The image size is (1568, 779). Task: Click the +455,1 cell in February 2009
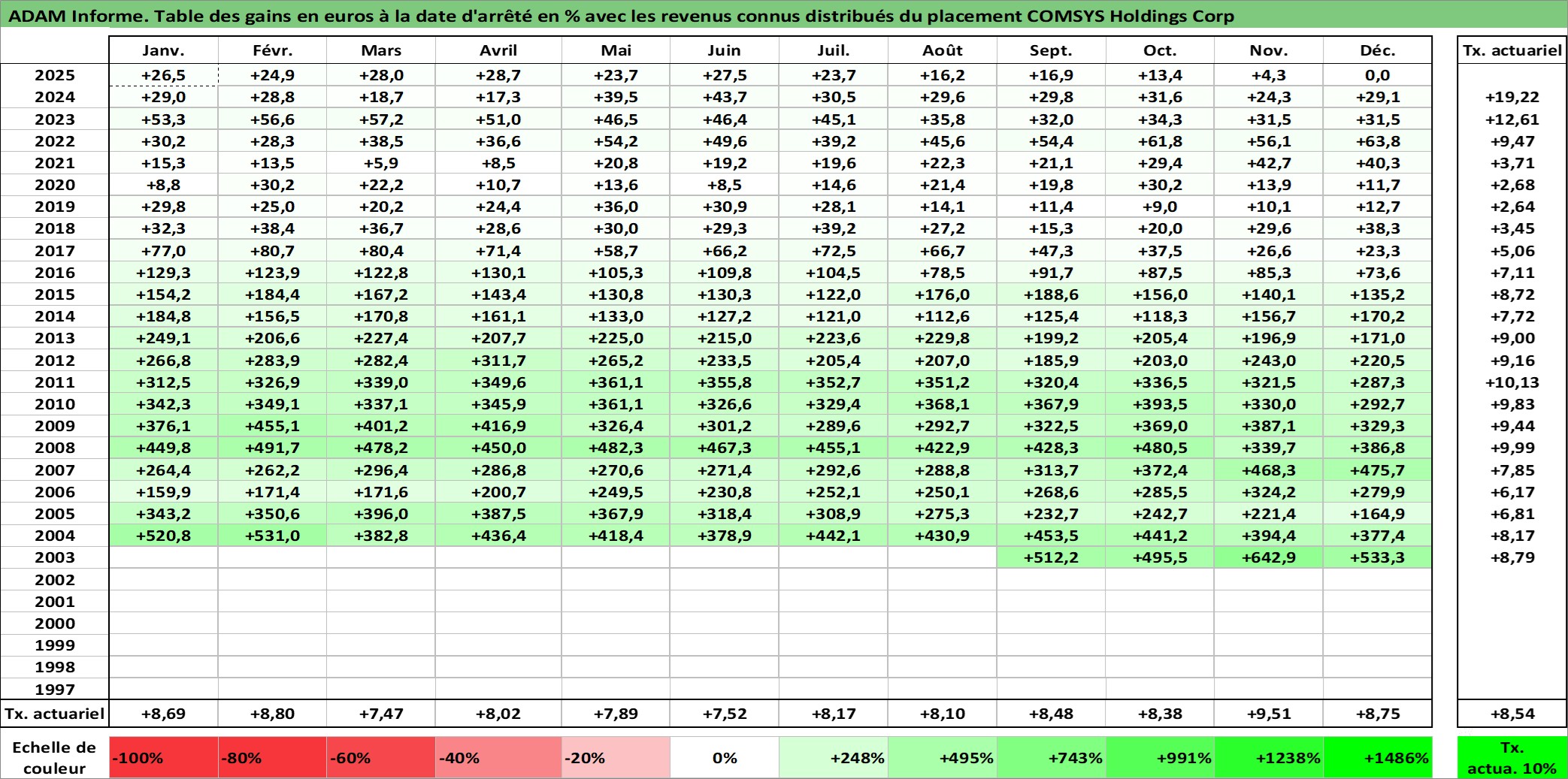tap(272, 426)
